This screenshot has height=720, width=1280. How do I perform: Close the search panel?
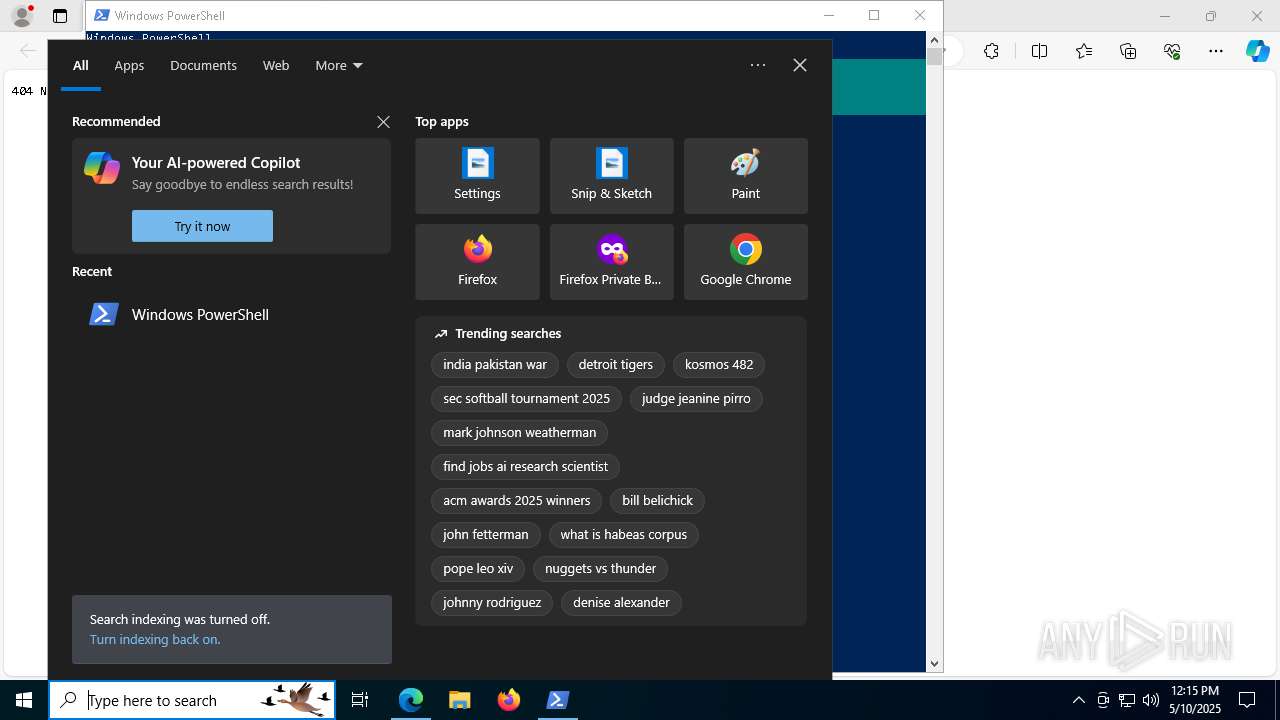(800, 65)
